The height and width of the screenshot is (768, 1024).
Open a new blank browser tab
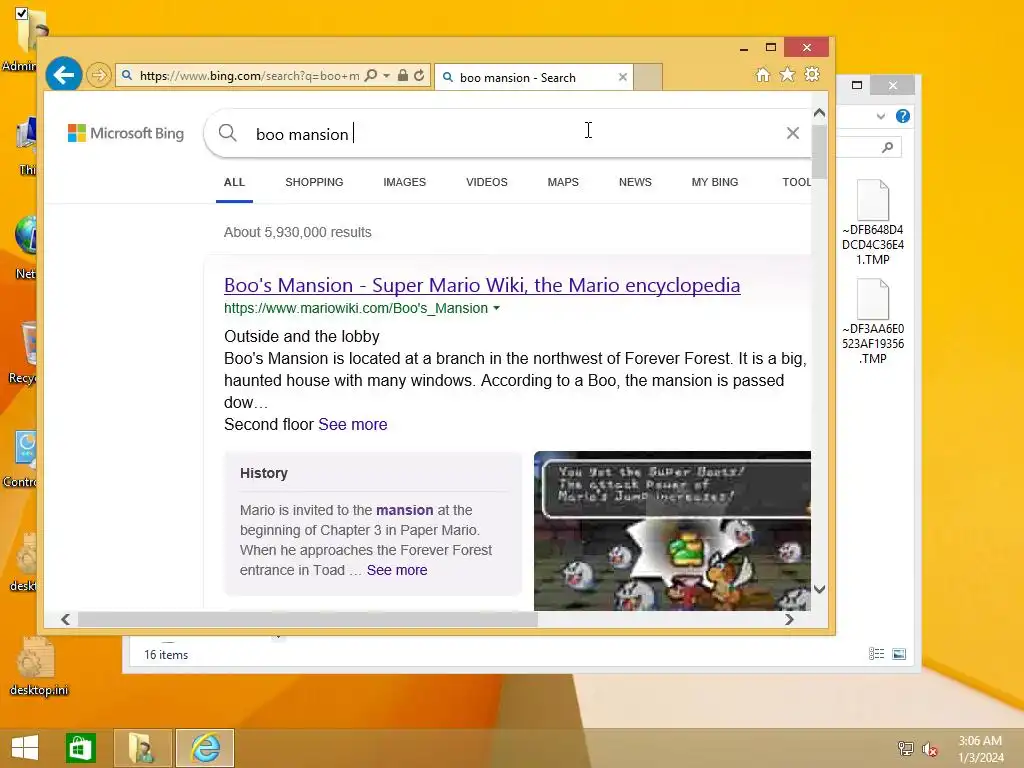(x=648, y=76)
